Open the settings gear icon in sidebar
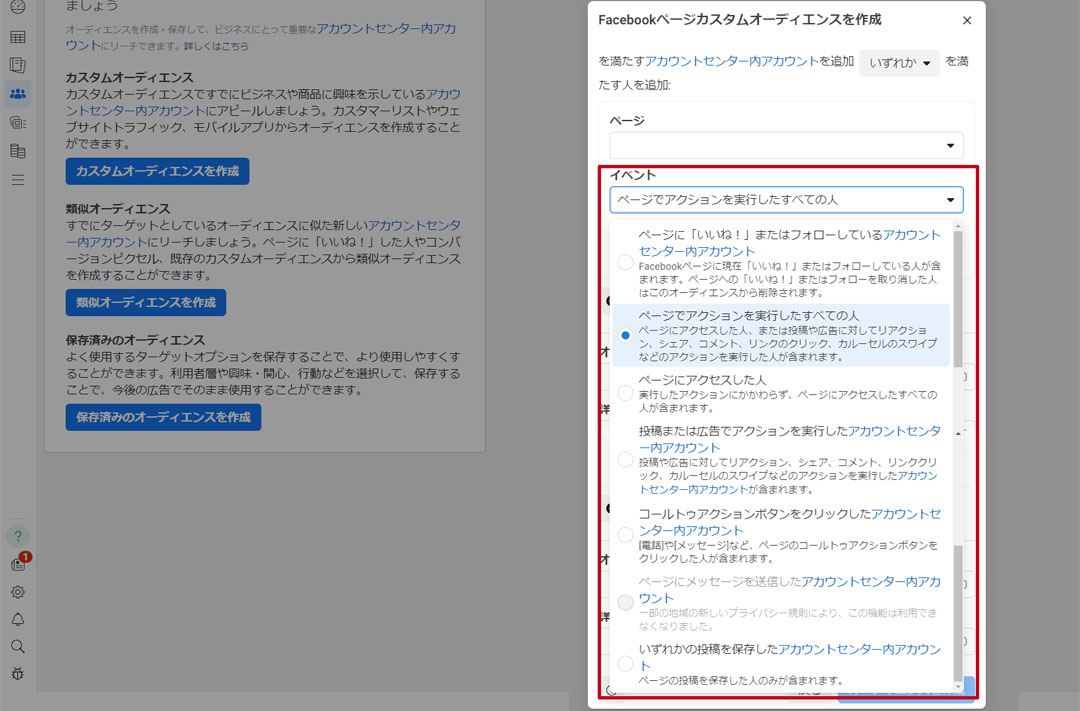 tap(17, 592)
